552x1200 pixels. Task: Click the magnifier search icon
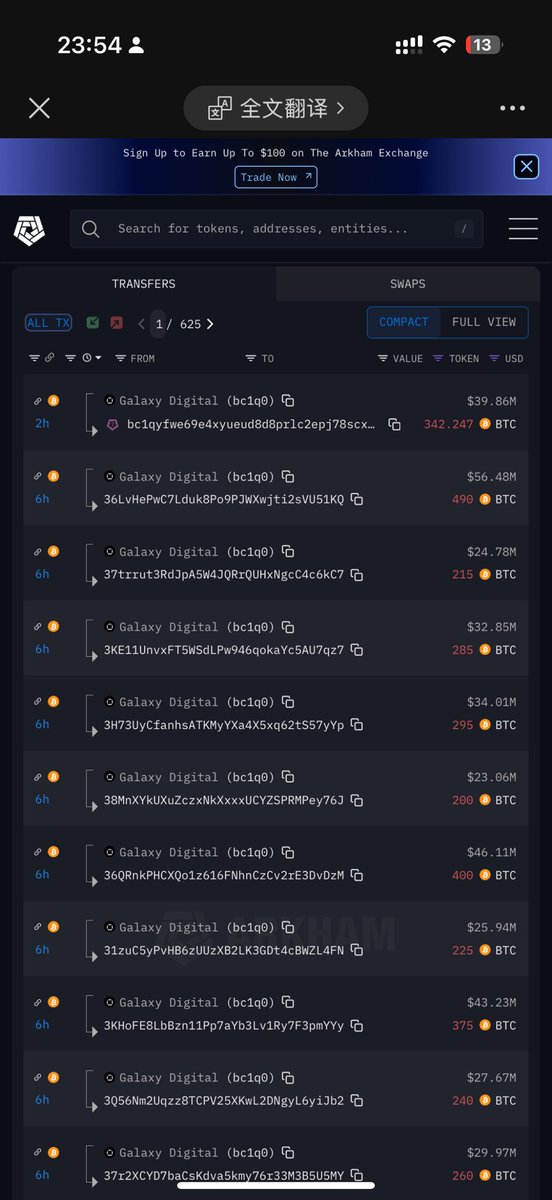click(90, 229)
